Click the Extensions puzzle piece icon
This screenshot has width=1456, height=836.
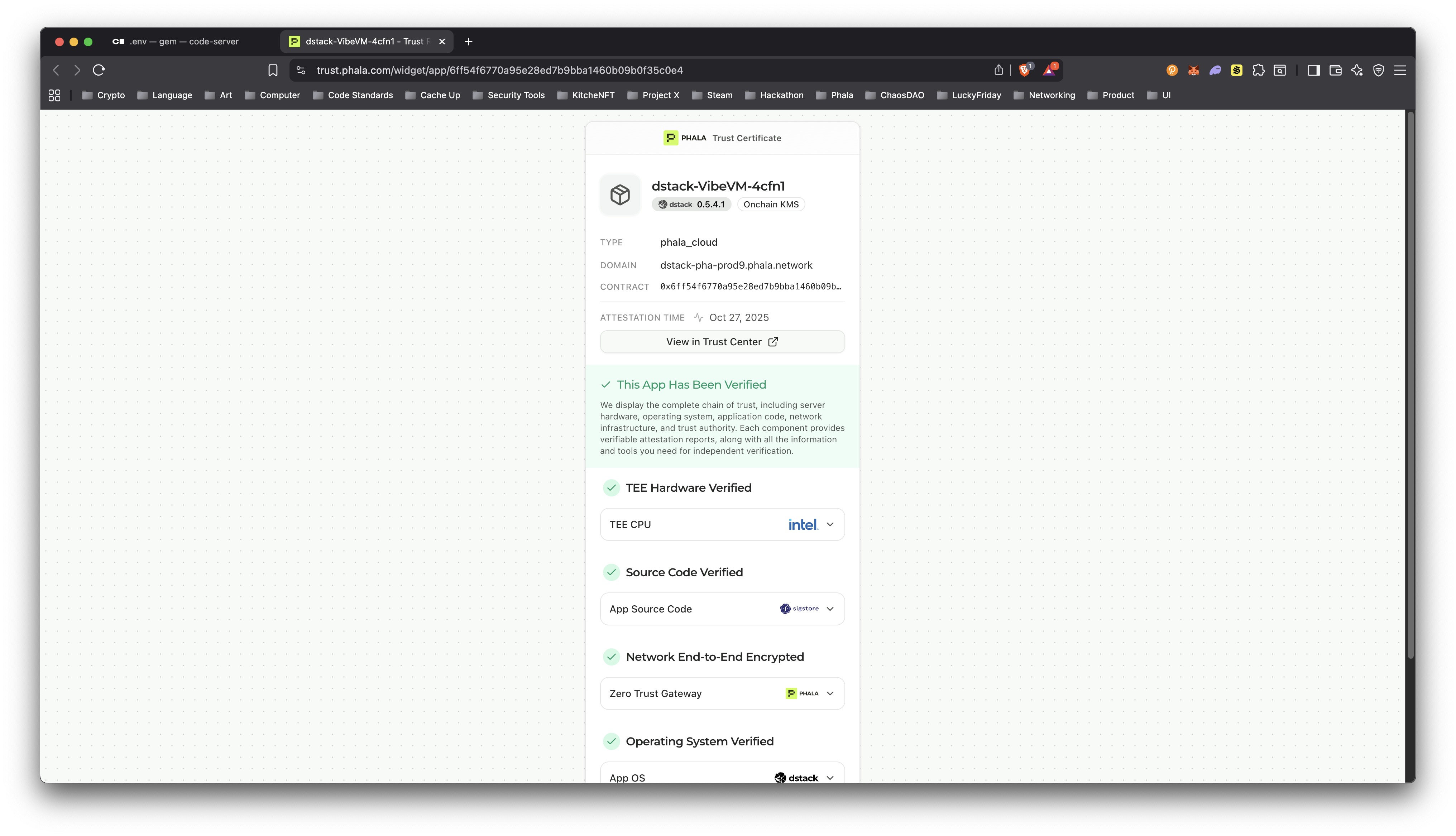(x=1259, y=70)
